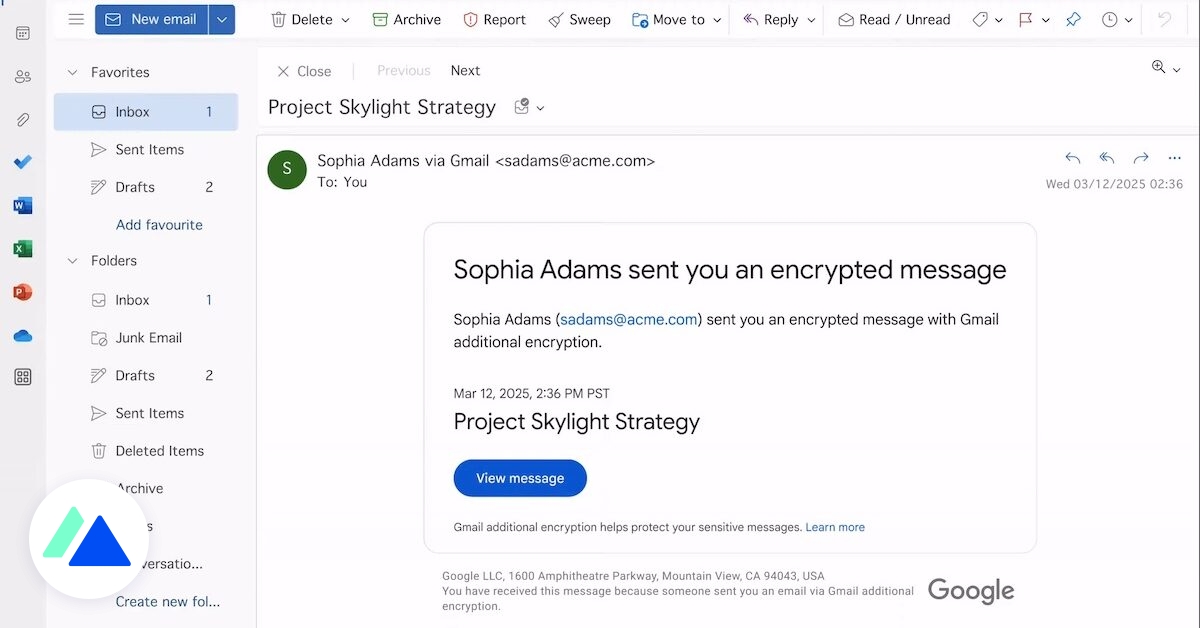Open the To Do checkmark icon in sidebar
Viewport: 1200px width, 628px height.
point(23,162)
